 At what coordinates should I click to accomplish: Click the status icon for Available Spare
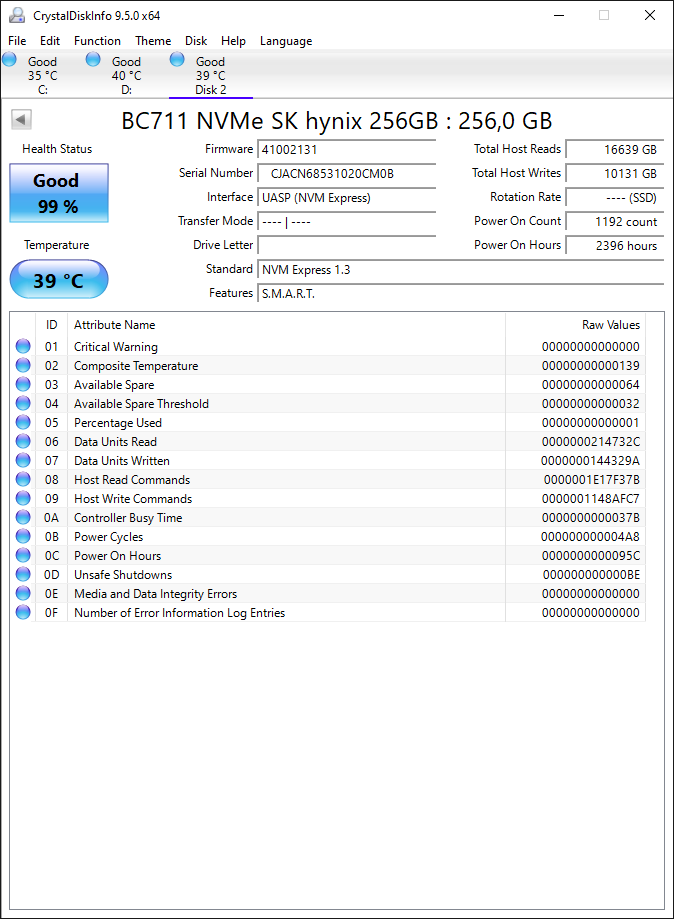click(23, 384)
